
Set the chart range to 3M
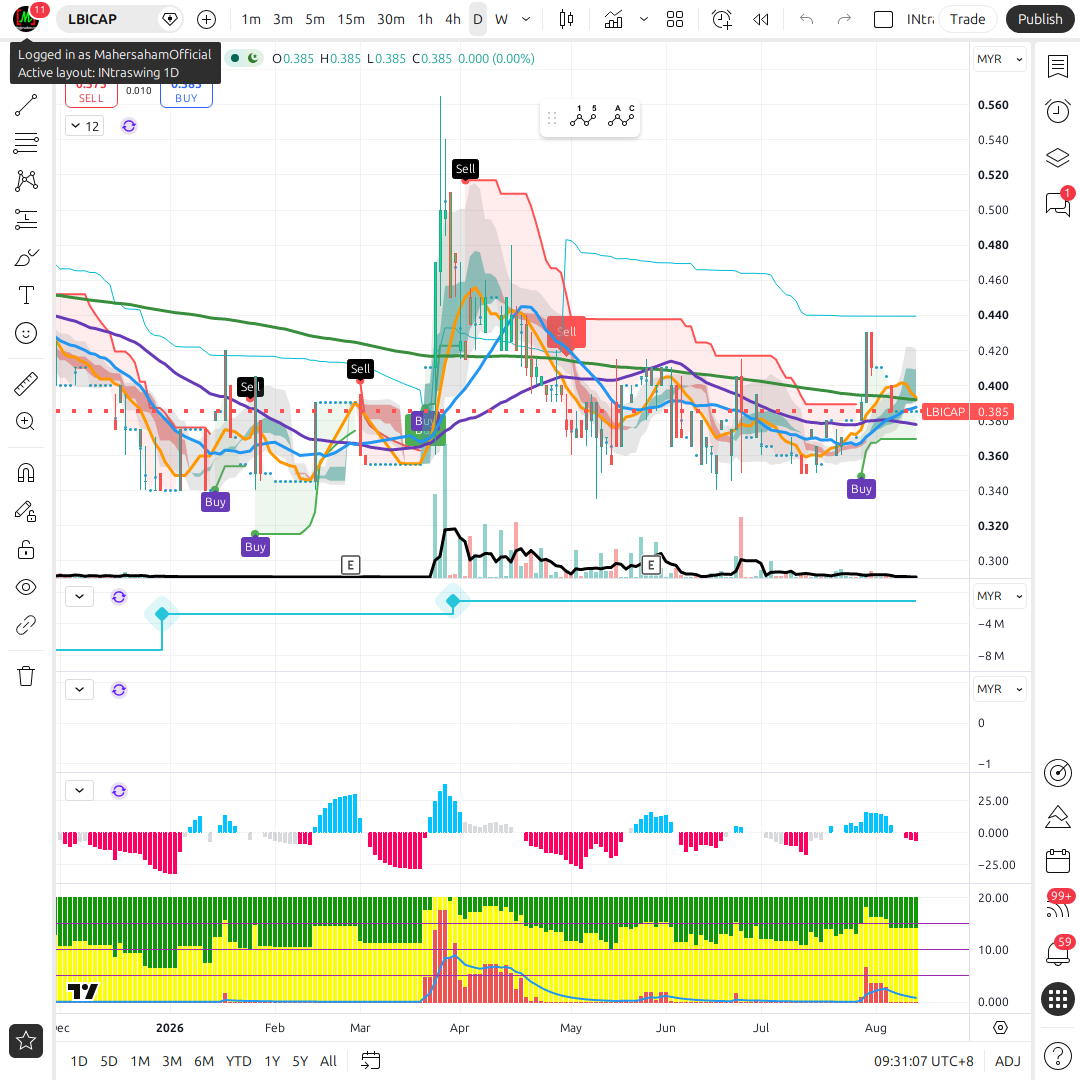point(172,1061)
